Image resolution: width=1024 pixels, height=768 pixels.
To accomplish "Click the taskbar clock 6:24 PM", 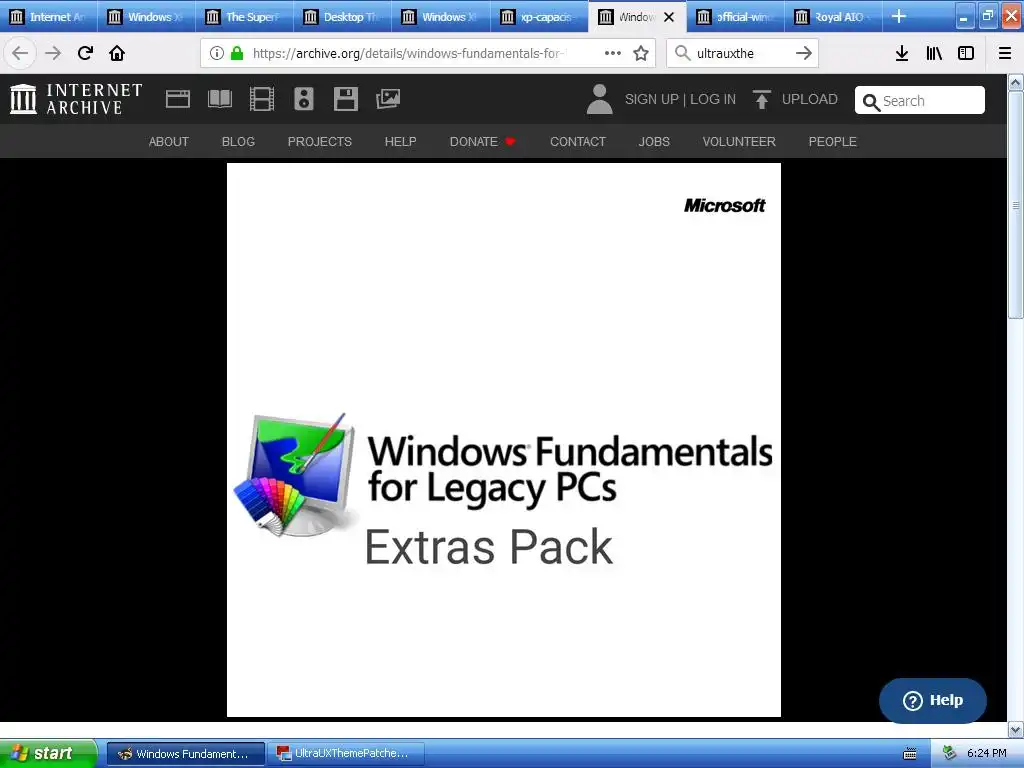I will pyautogui.click(x=986, y=753).
